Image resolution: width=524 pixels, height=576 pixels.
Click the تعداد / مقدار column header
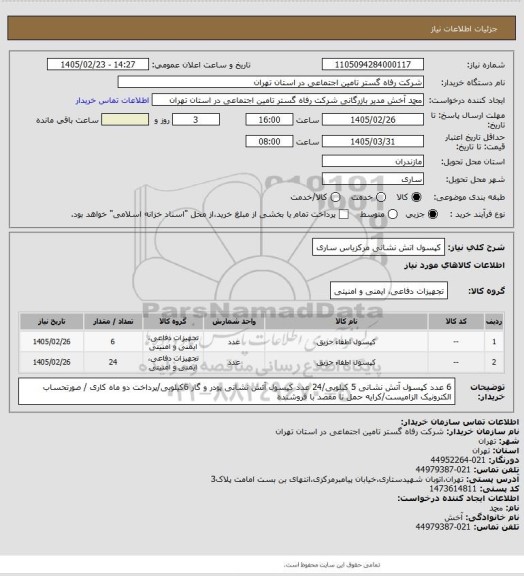click(113, 322)
